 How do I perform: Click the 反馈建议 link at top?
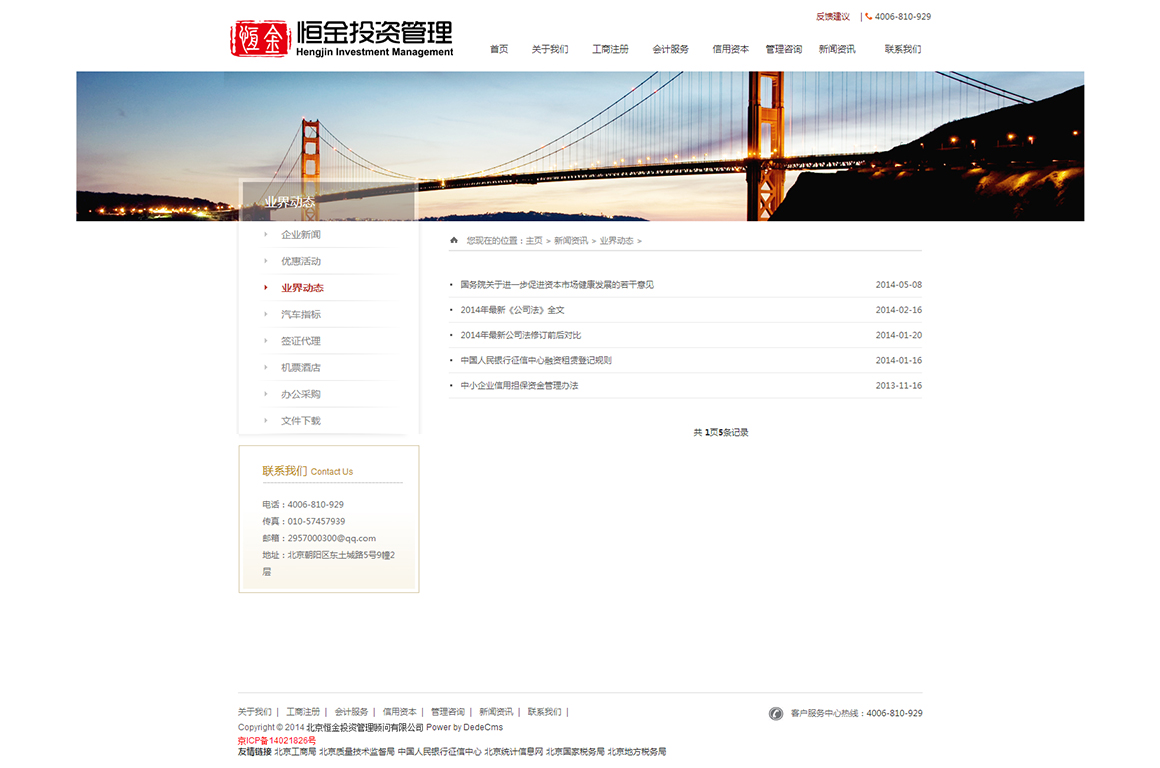tap(833, 16)
